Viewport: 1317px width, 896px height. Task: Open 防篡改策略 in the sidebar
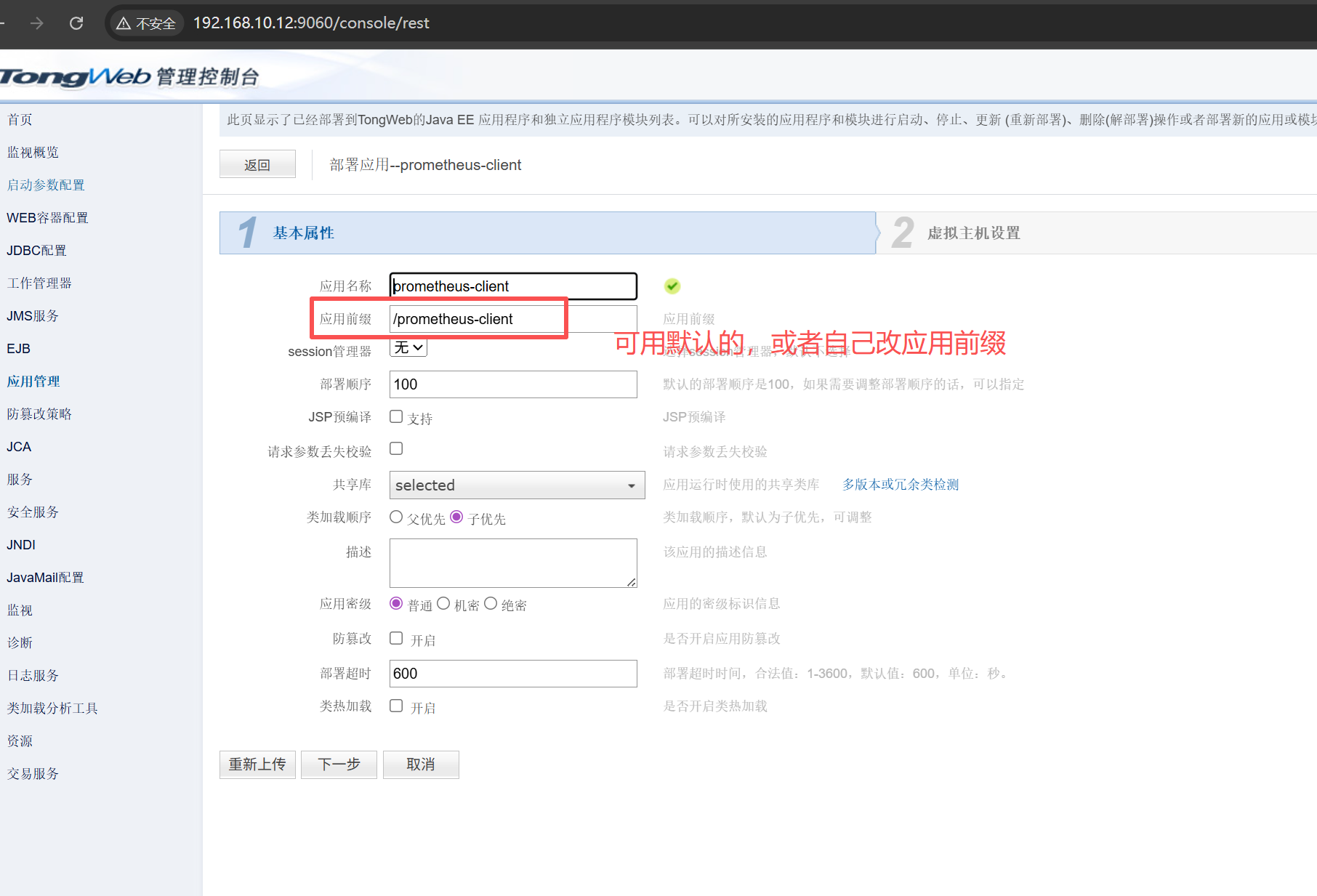(39, 414)
